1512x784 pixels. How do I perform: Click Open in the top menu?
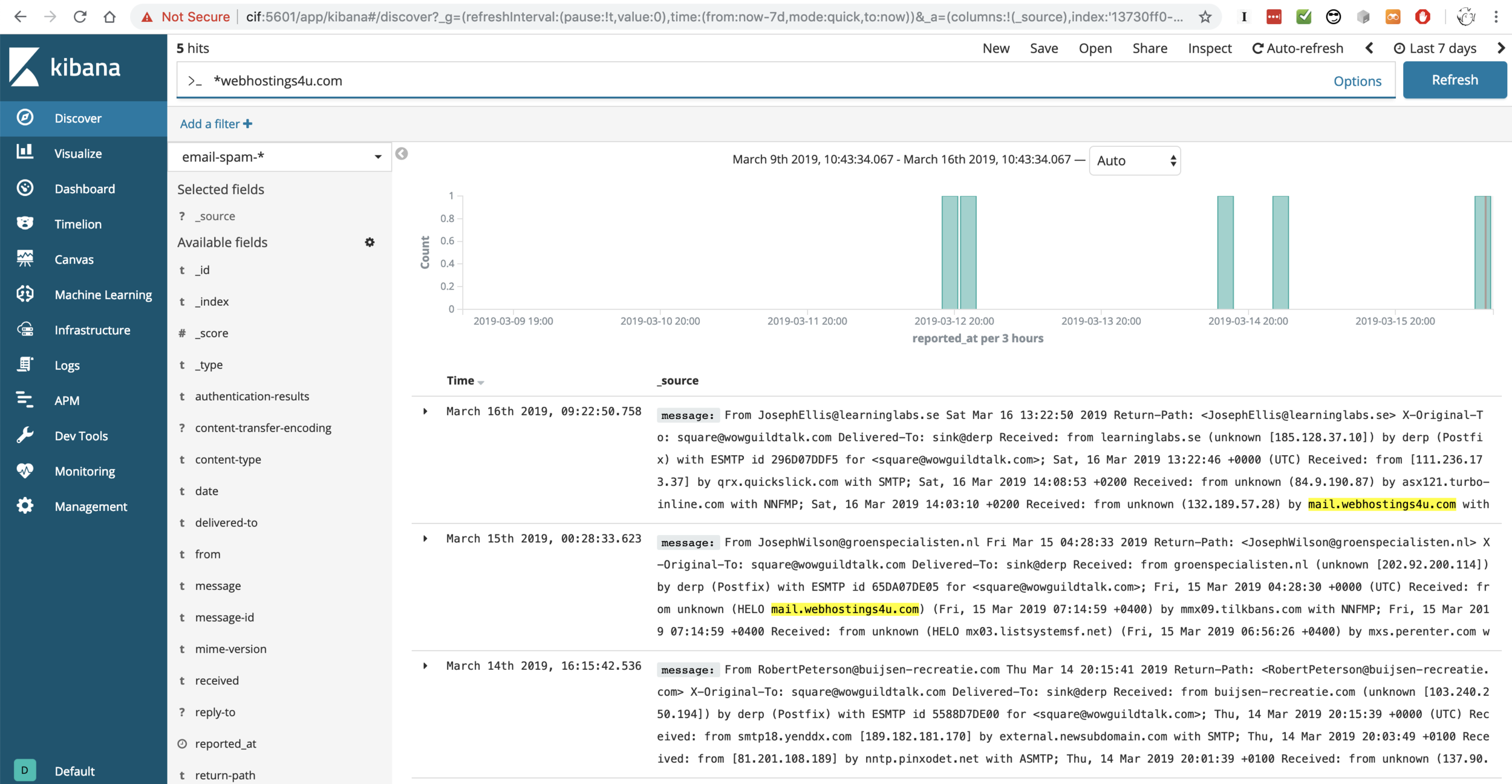click(1095, 48)
